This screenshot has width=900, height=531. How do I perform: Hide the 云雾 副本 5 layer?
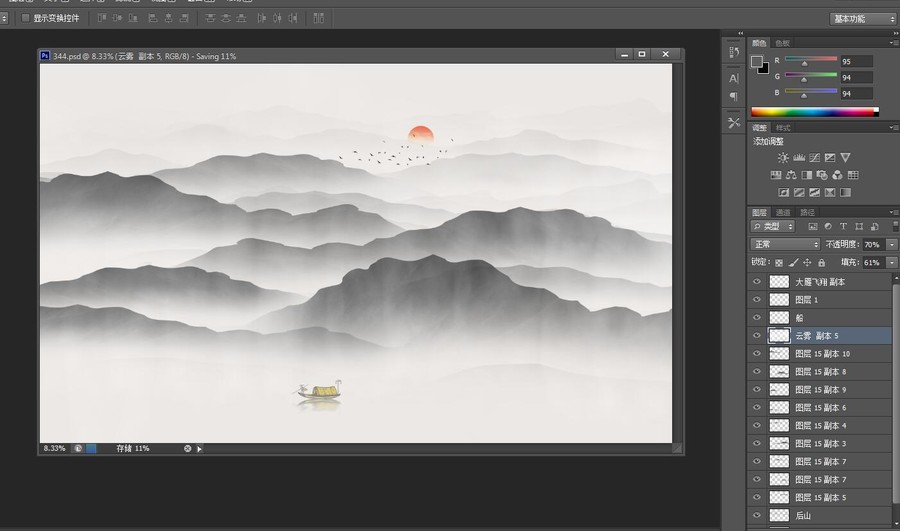757,336
